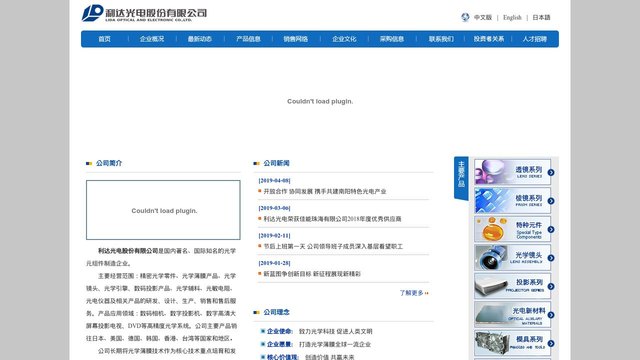Click arrow icon next to 光电新材料
This screenshot has width=640, height=360.
pos(551,315)
